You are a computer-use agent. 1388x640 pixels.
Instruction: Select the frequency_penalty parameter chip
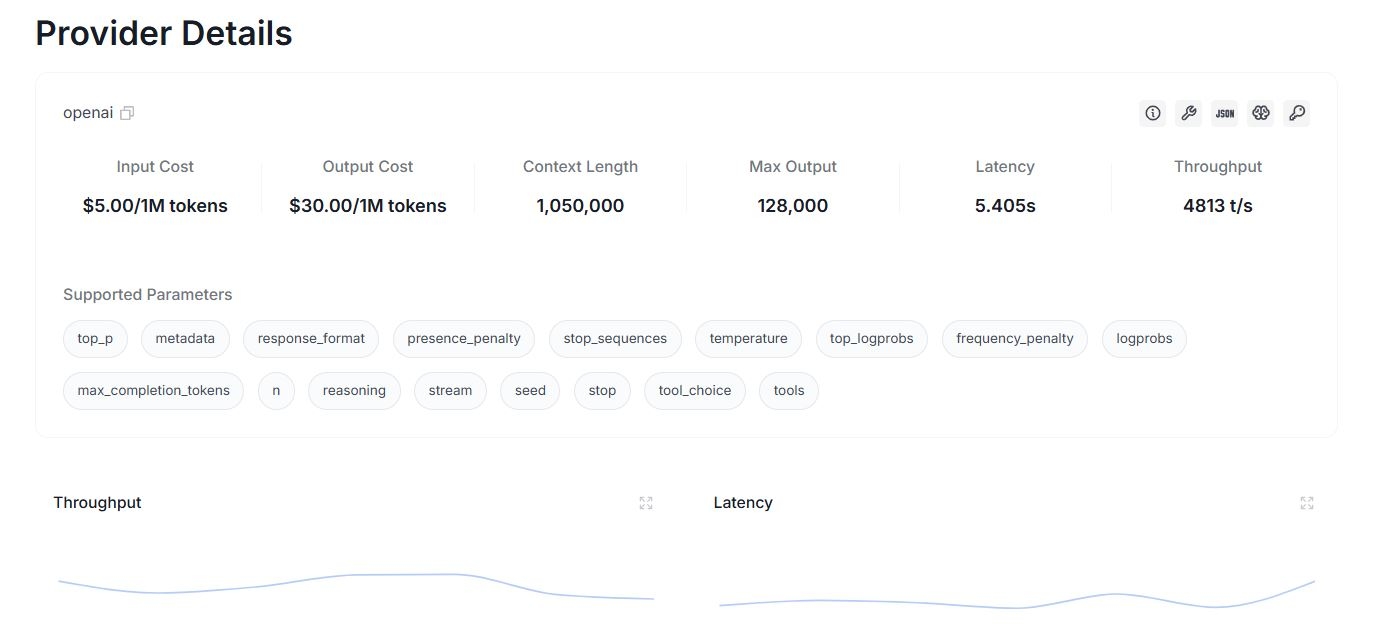(x=1015, y=339)
